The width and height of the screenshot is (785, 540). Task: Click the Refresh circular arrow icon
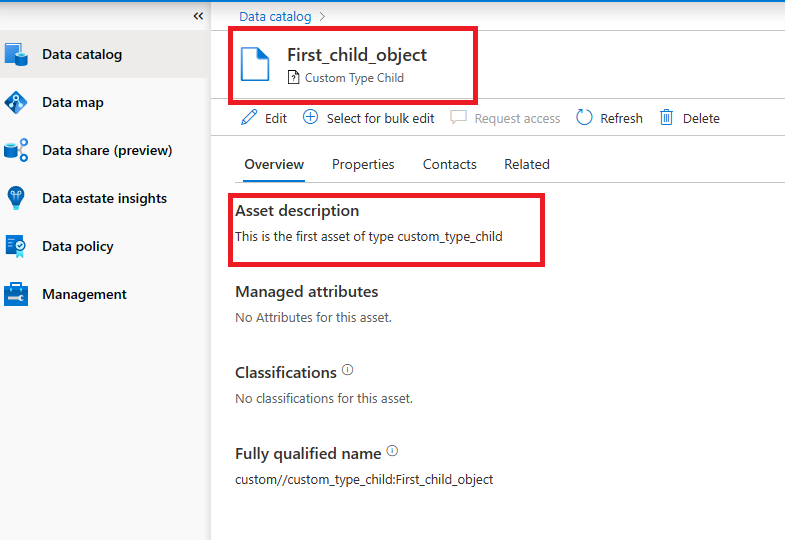(585, 118)
